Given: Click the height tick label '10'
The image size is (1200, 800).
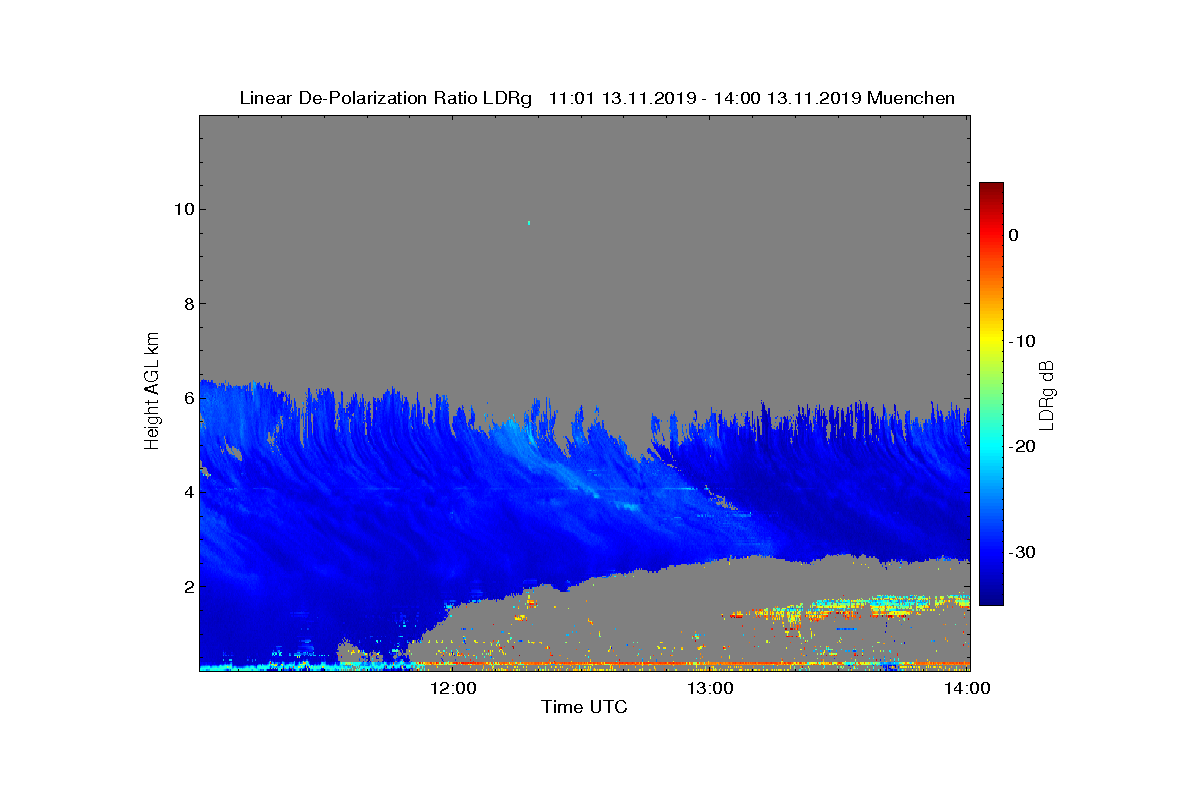Looking at the screenshot, I should 184,209.
